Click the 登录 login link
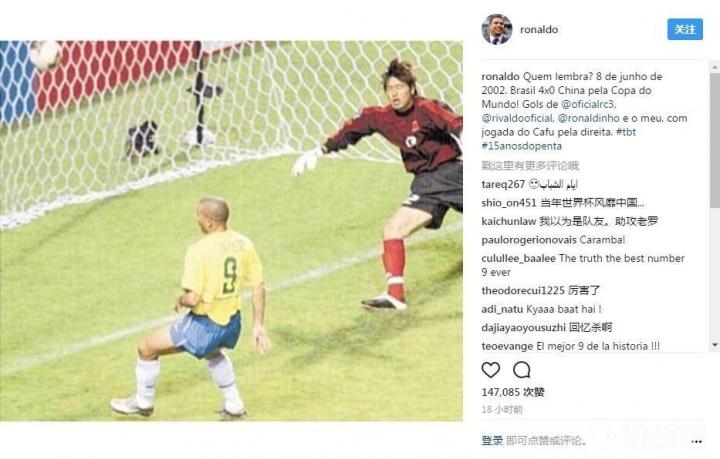This screenshot has width=720, height=459. (x=492, y=441)
